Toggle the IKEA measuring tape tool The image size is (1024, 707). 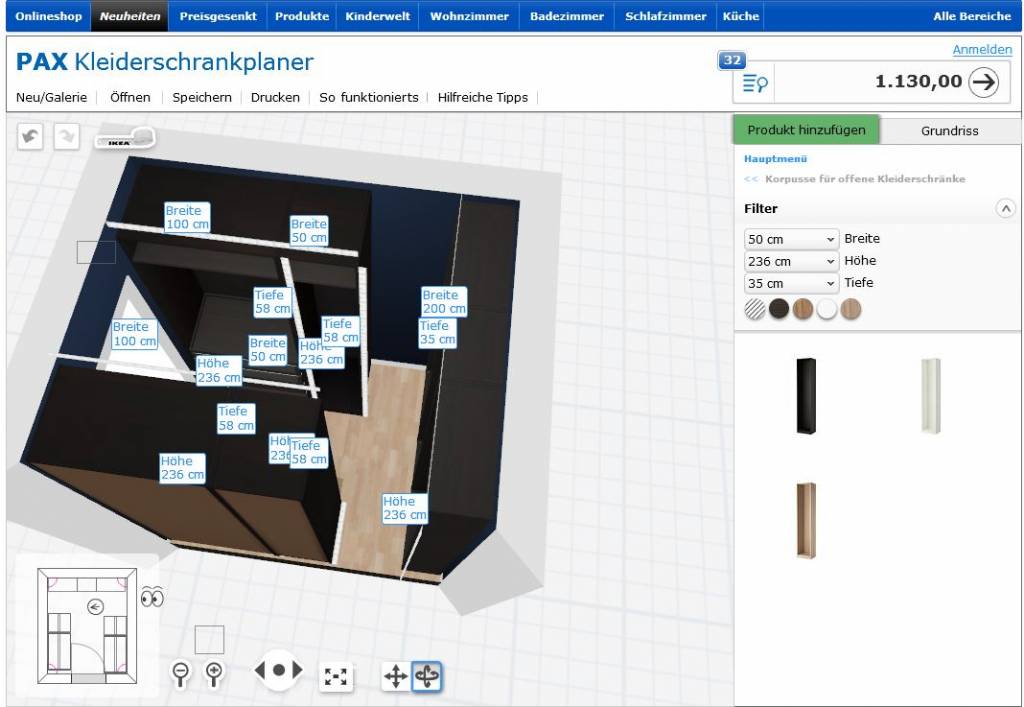(x=125, y=138)
